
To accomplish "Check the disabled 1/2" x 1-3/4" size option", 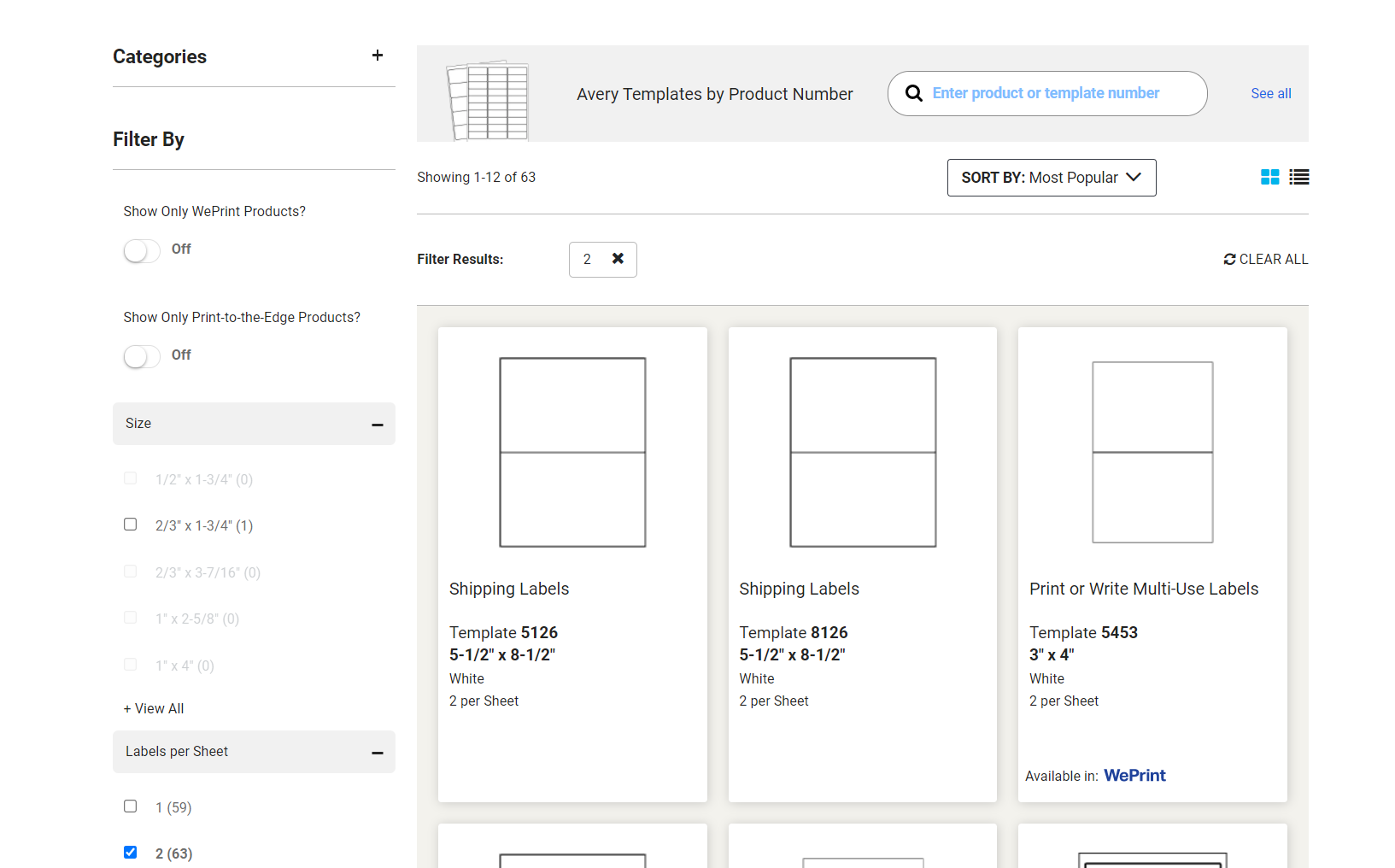I will tap(130, 478).
